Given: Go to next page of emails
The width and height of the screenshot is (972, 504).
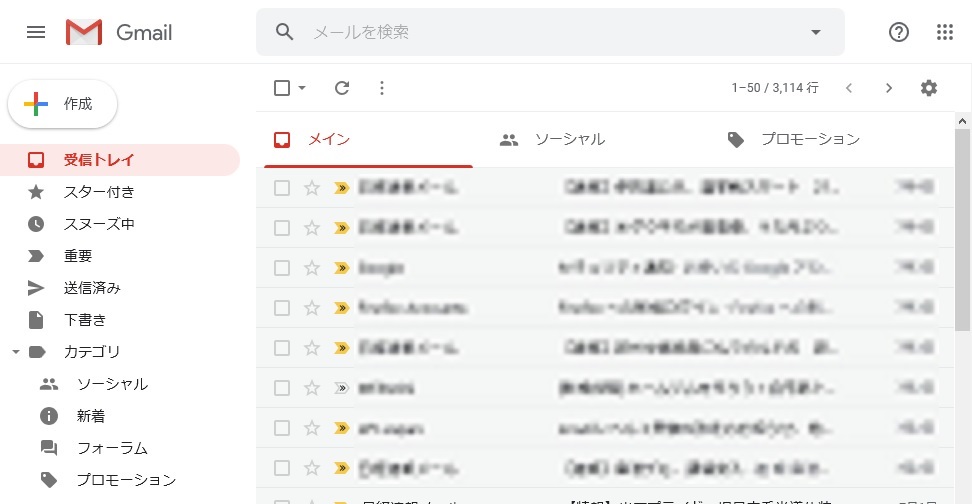Looking at the screenshot, I should [889, 88].
